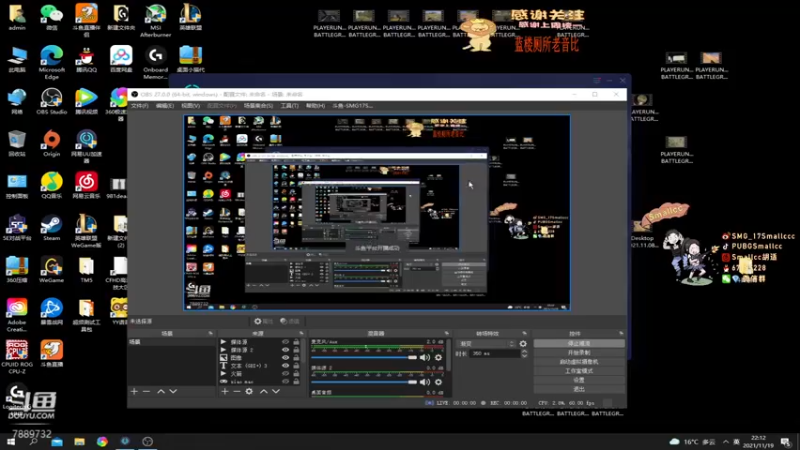Viewport: 800px width, 450px height.
Task: Open the 场景集合(S) menu in OBS
Action: click(x=258, y=106)
